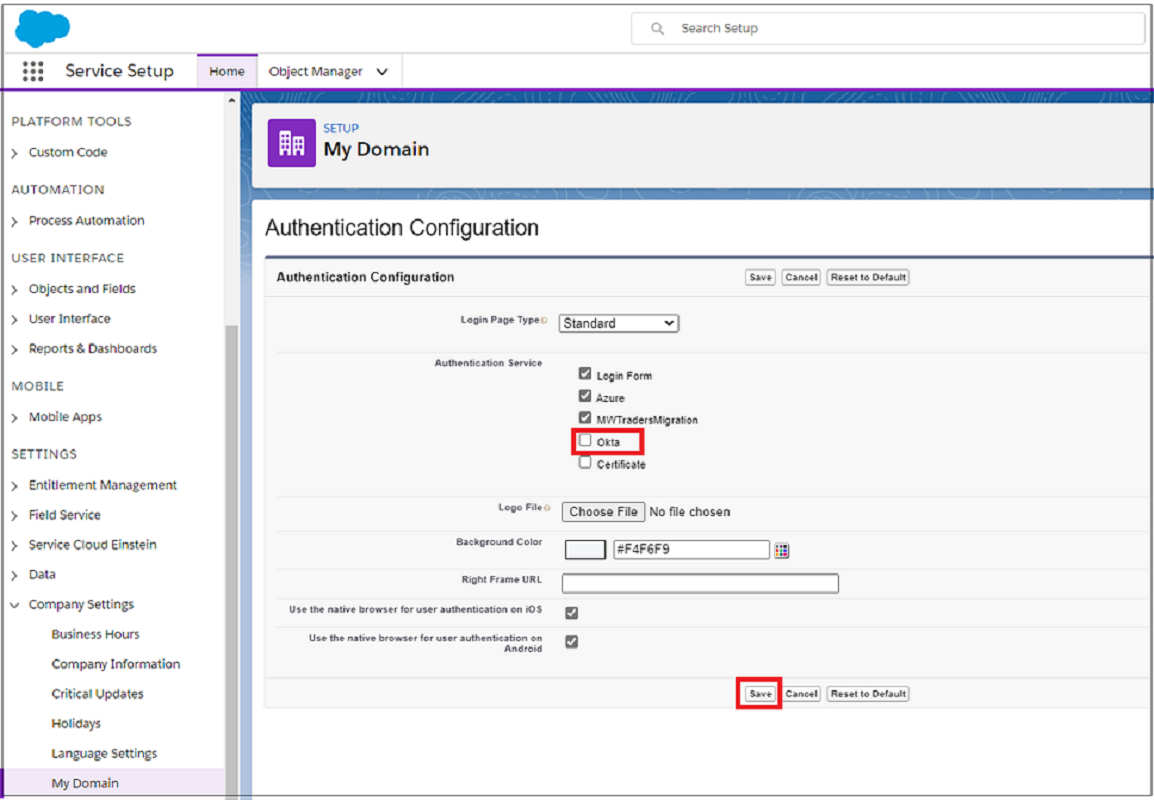Image resolution: width=1154 pixels, height=800 pixels.
Task: Click the Login Page Type help icon
Action: (x=545, y=322)
